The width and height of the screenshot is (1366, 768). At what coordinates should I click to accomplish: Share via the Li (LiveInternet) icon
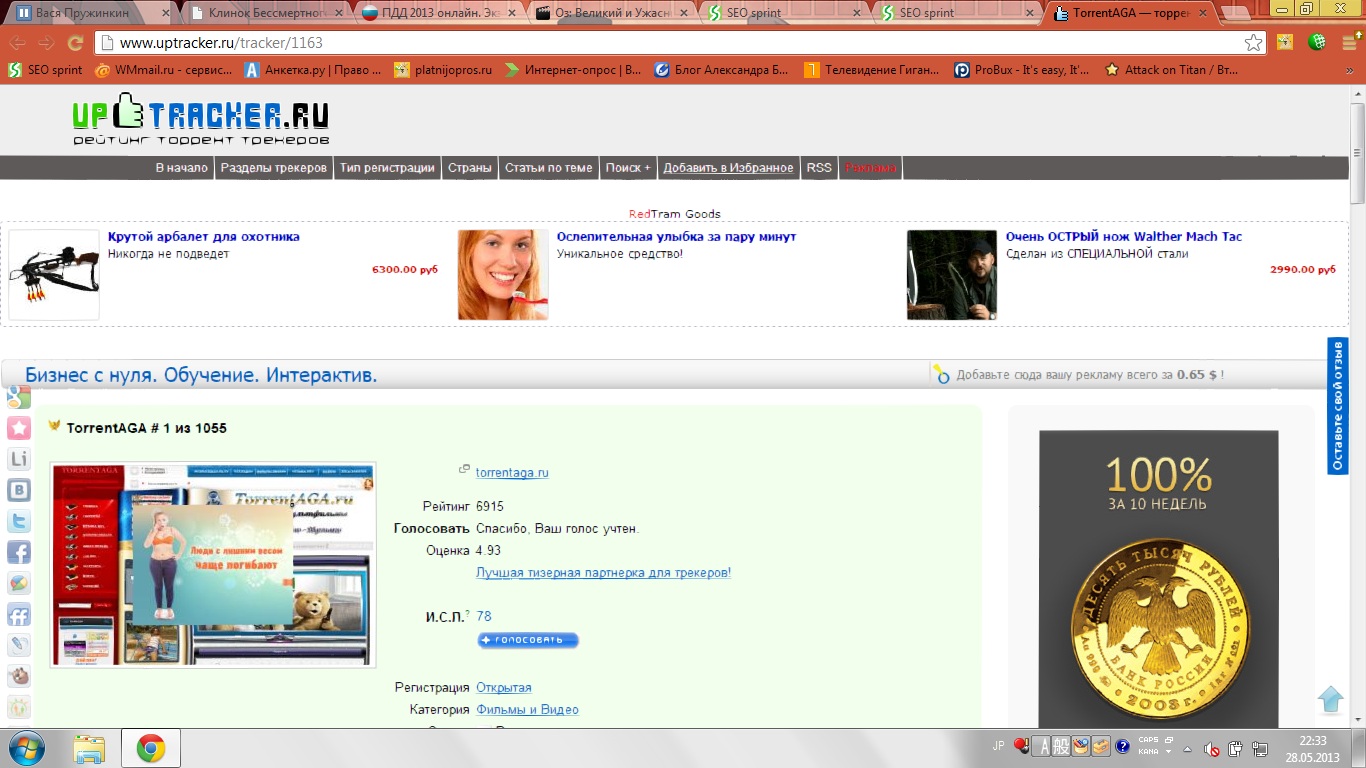tap(19, 459)
